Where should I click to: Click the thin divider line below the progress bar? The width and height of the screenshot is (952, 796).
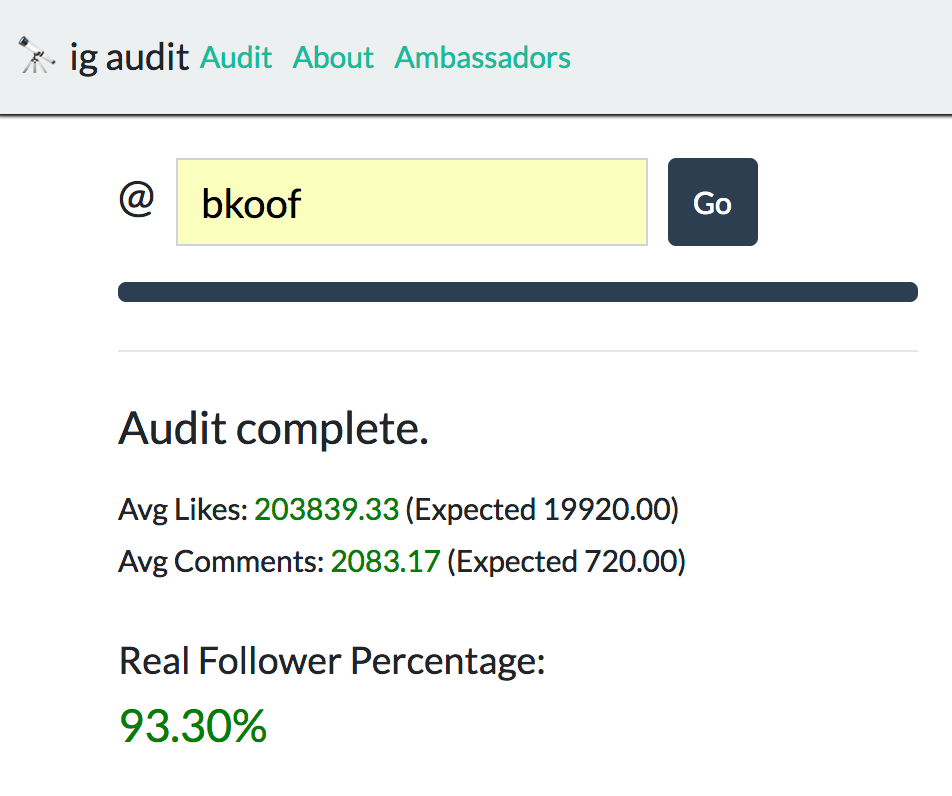point(517,352)
